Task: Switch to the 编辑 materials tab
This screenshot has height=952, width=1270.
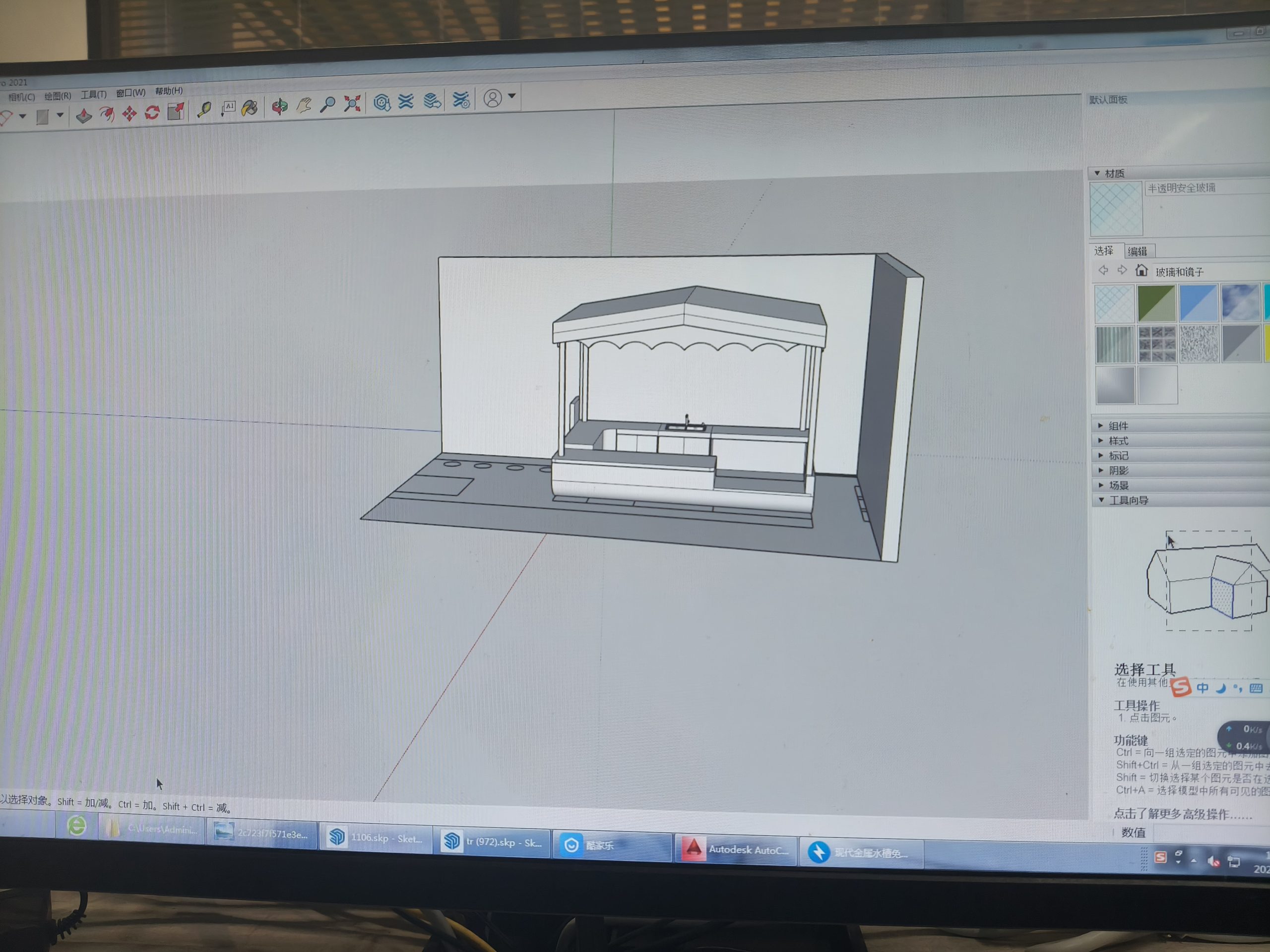Action: tap(1137, 251)
